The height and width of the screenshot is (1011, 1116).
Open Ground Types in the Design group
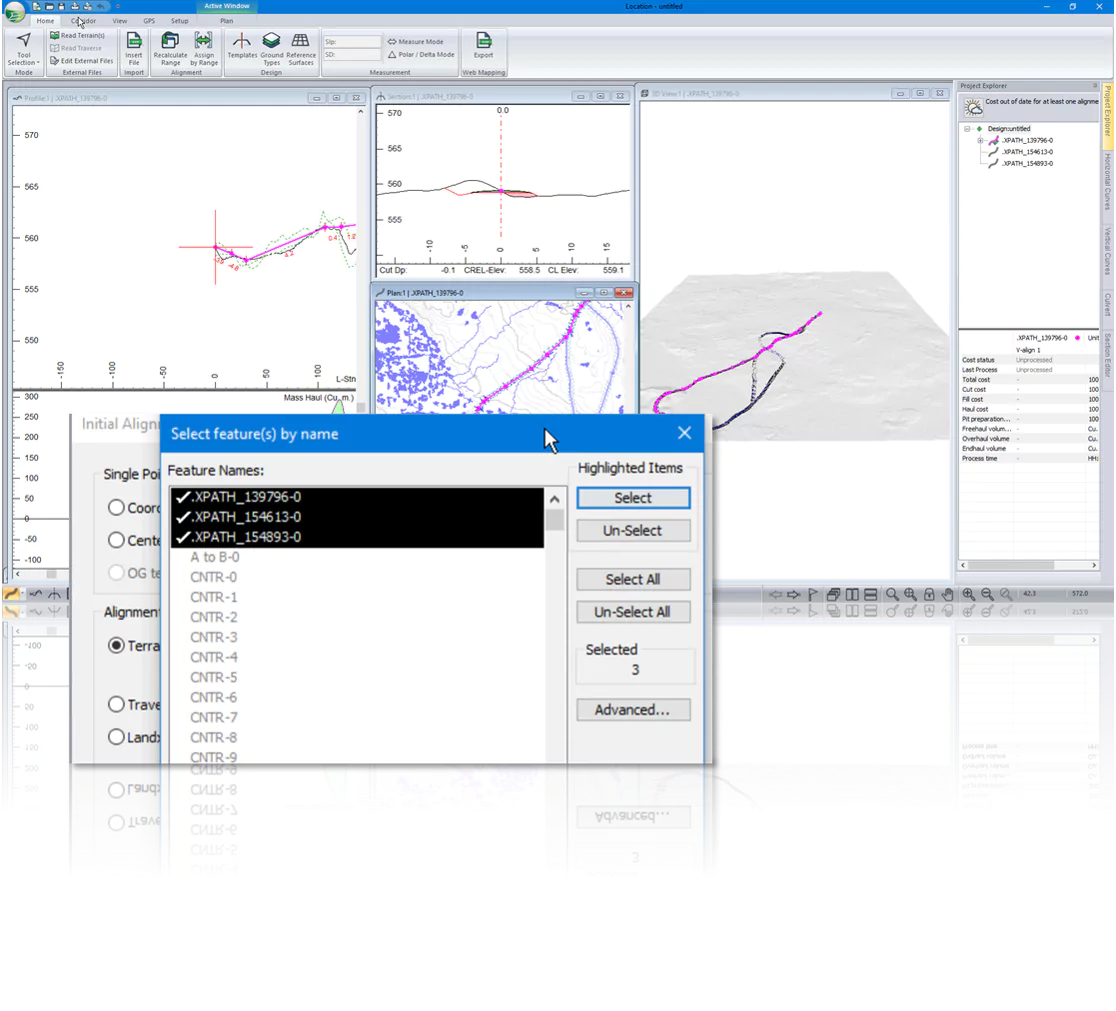point(271,48)
